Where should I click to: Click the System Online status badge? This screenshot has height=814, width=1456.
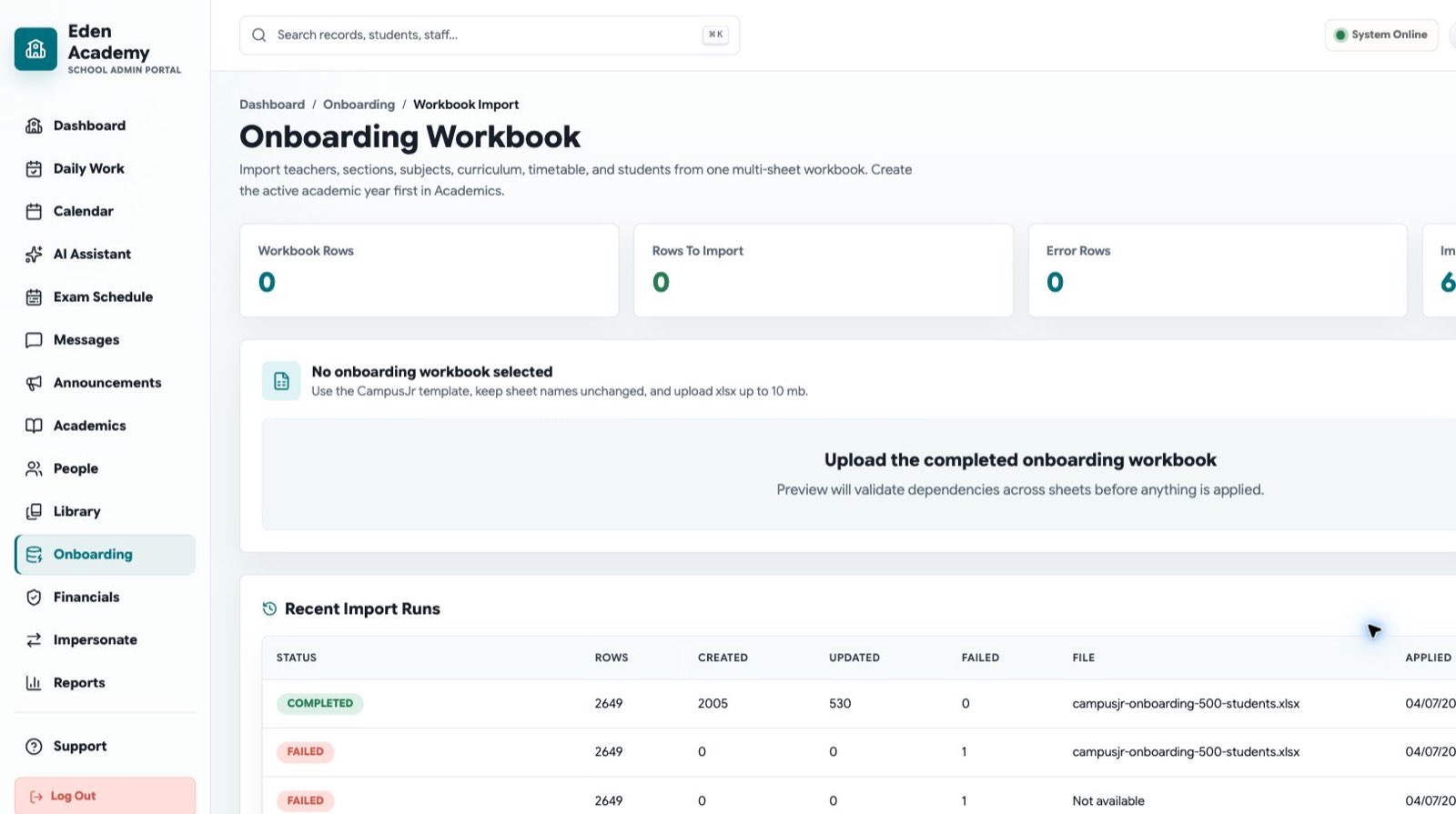pyautogui.click(x=1381, y=35)
